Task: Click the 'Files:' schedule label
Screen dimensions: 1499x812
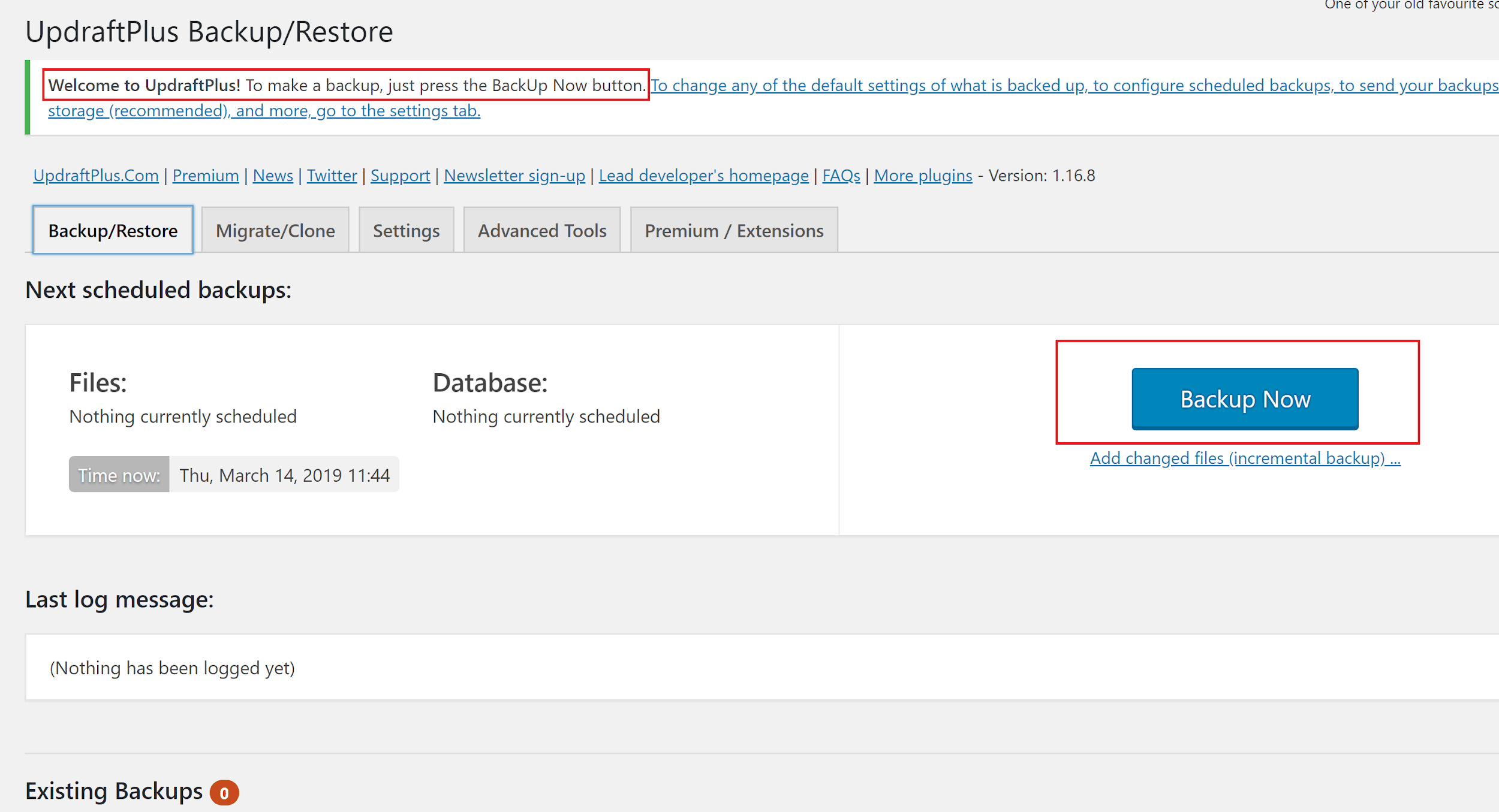Action: 98,383
